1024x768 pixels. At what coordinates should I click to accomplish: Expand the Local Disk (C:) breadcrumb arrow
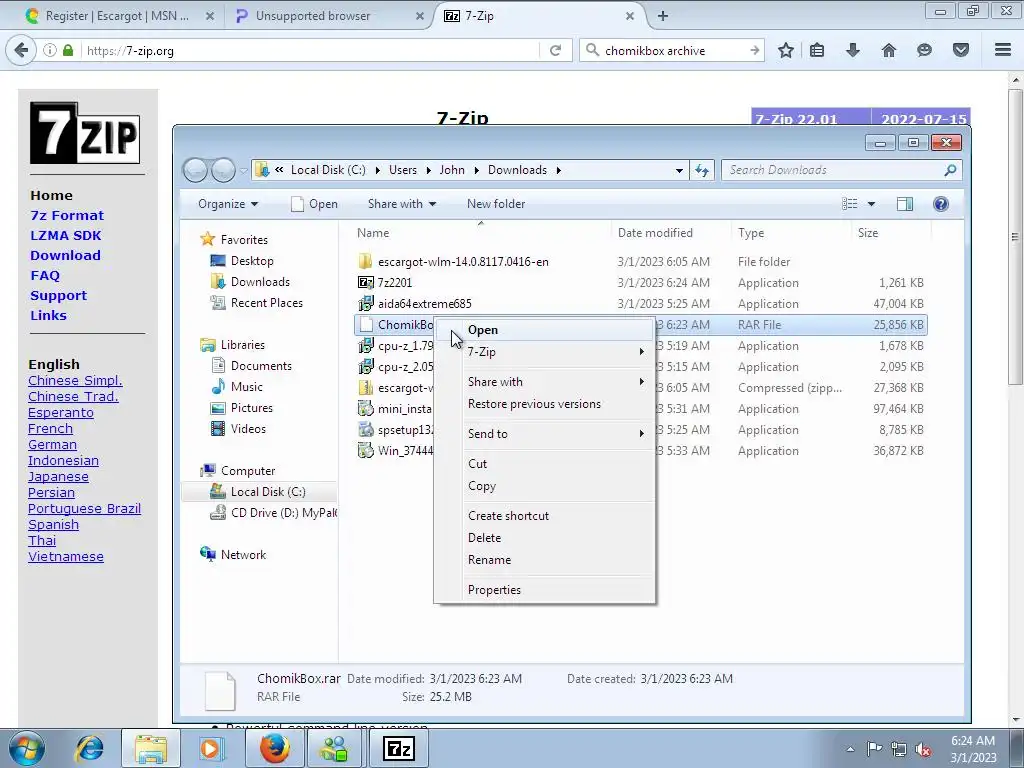pos(377,170)
